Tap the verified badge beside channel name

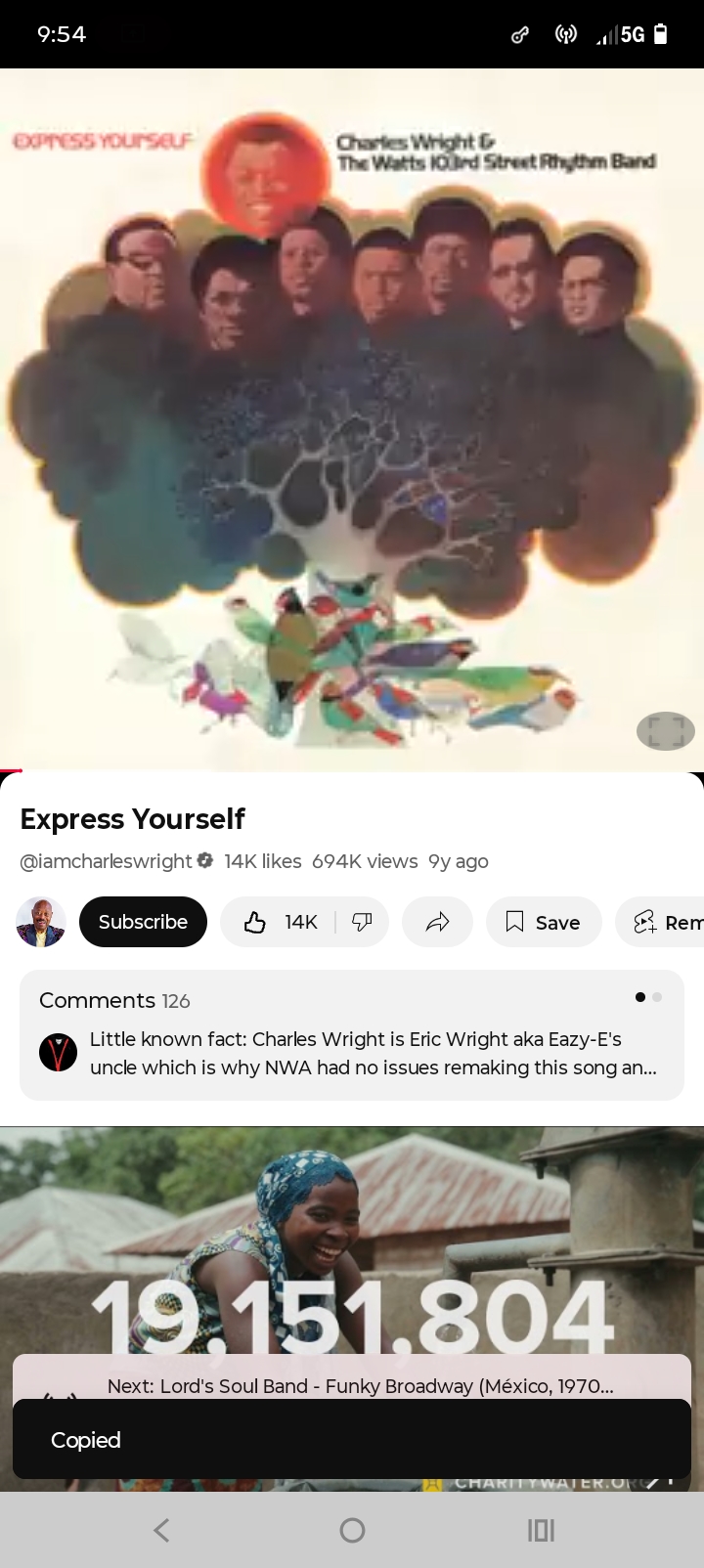point(205,860)
